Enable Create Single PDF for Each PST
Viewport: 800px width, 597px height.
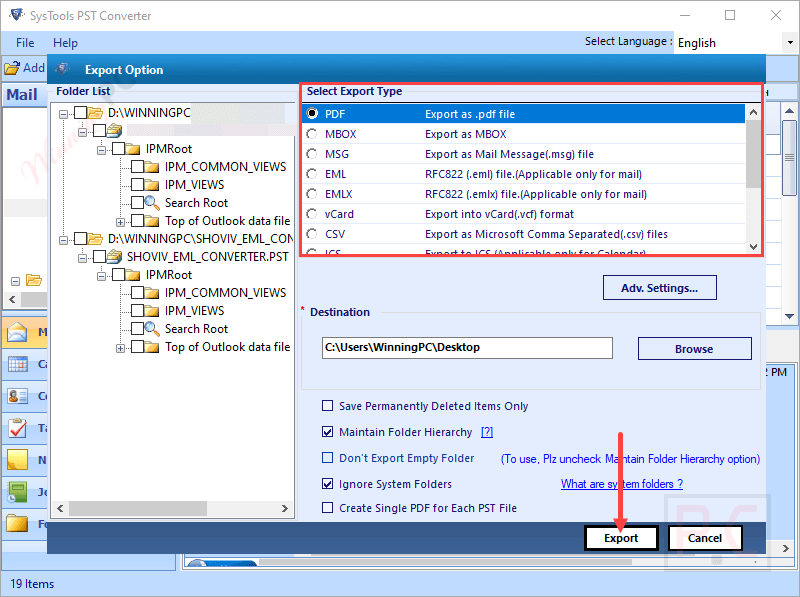pyautogui.click(x=328, y=508)
